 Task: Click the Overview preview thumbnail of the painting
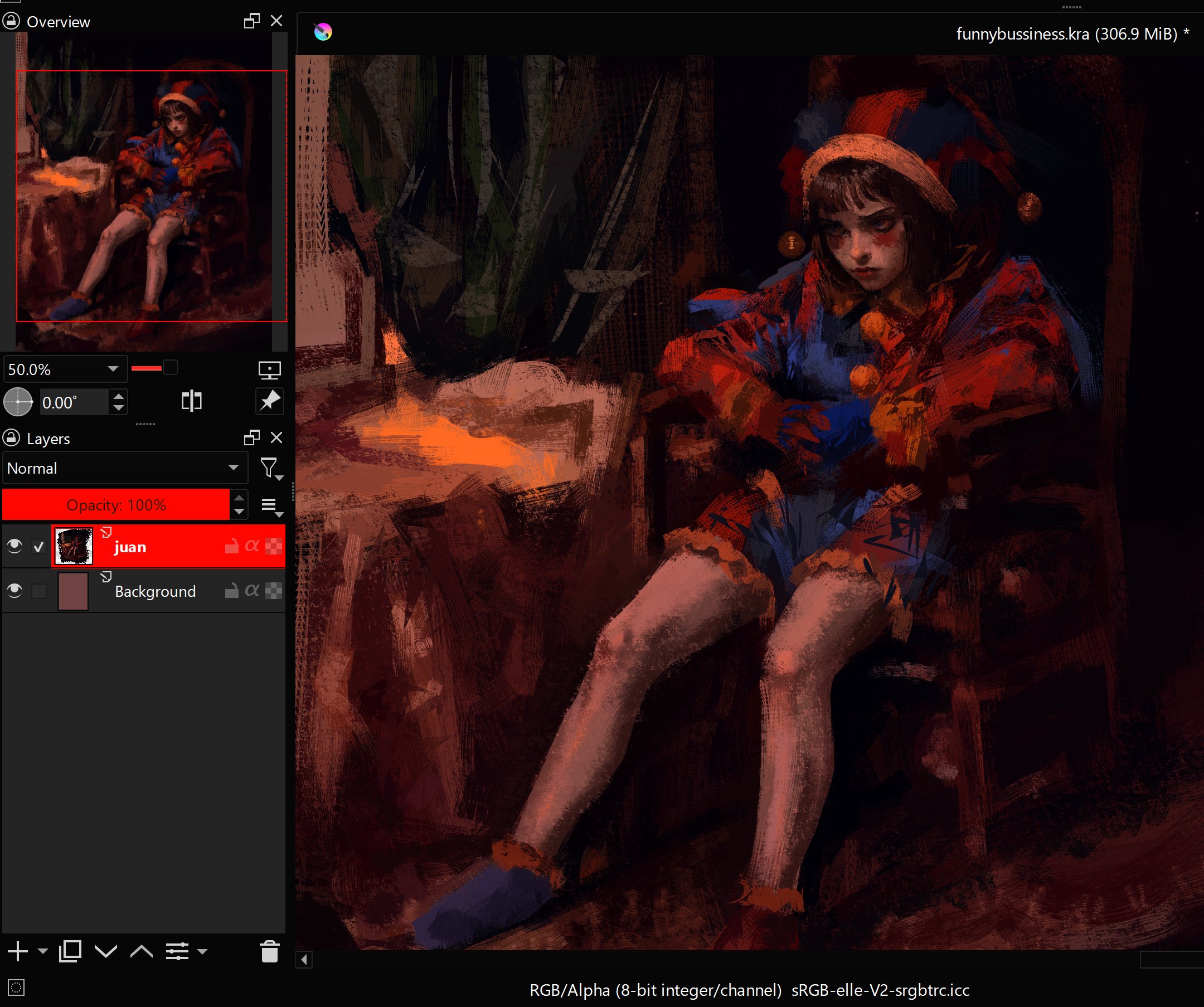[x=144, y=192]
